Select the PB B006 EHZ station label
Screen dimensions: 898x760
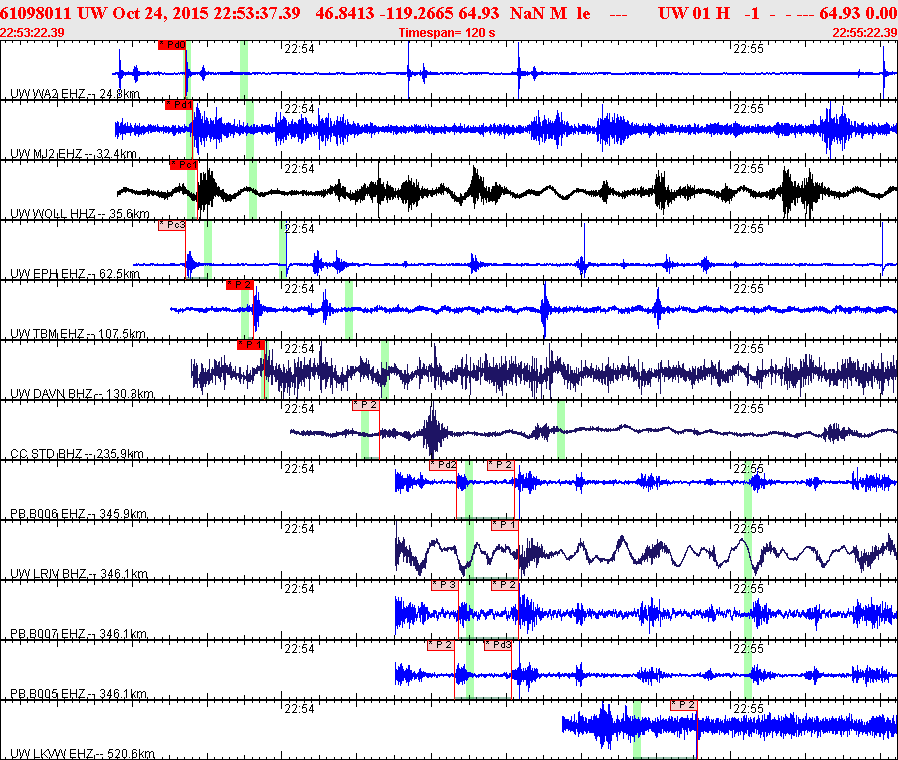pyautogui.click(x=78, y=514)
